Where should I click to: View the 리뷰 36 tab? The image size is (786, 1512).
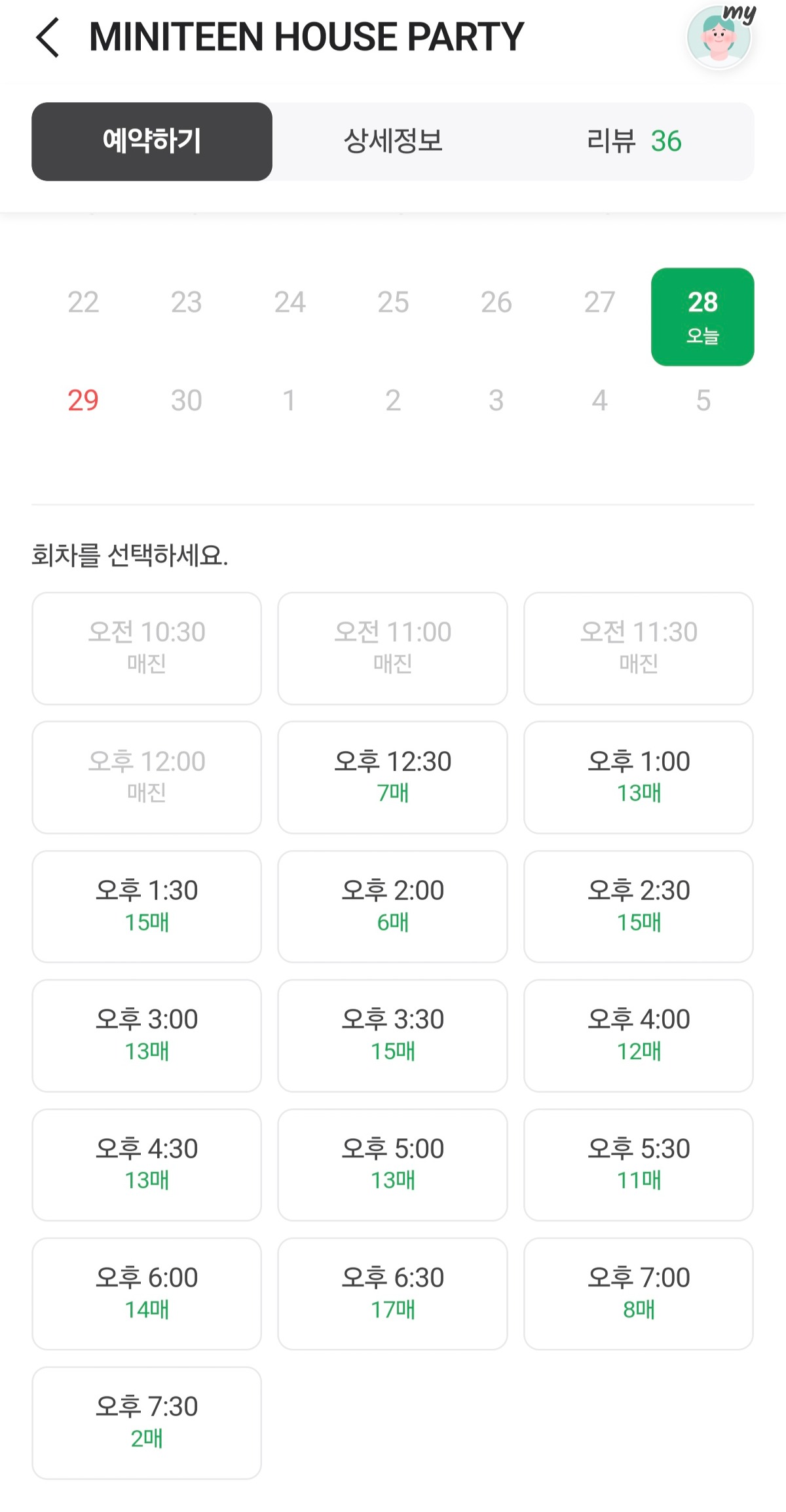tap(633, 142)
